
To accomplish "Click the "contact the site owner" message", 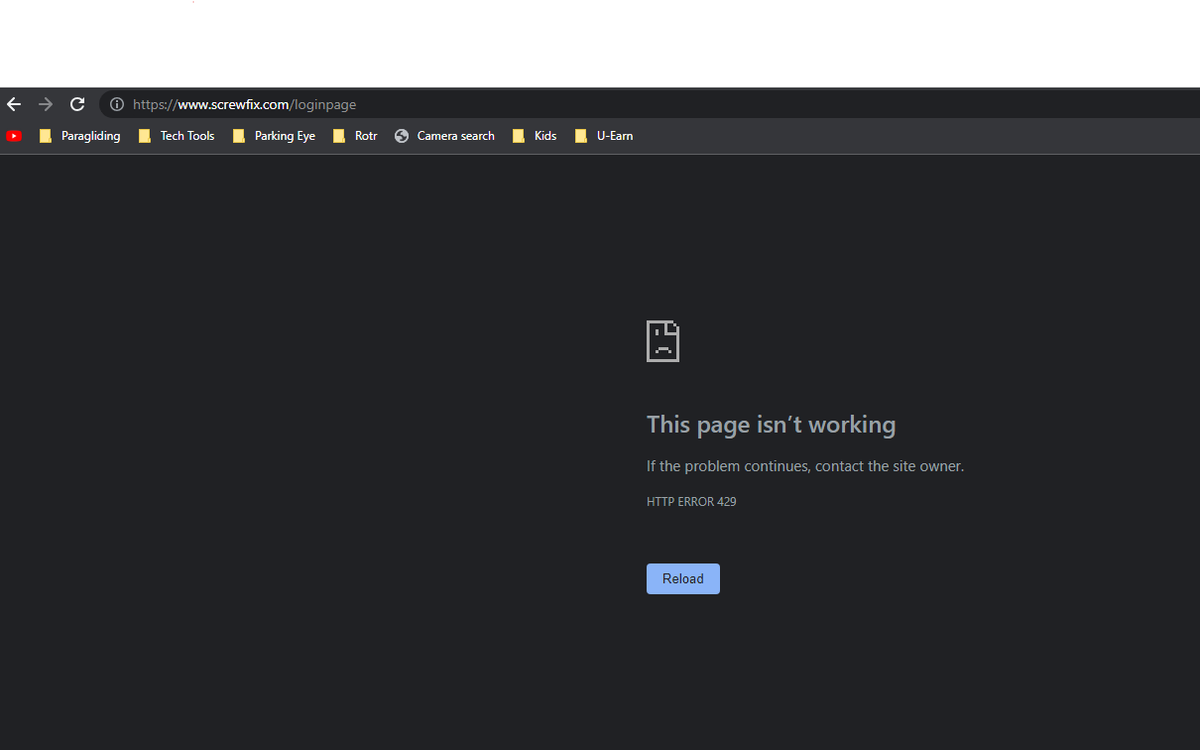I will click(x=805, y=466).
